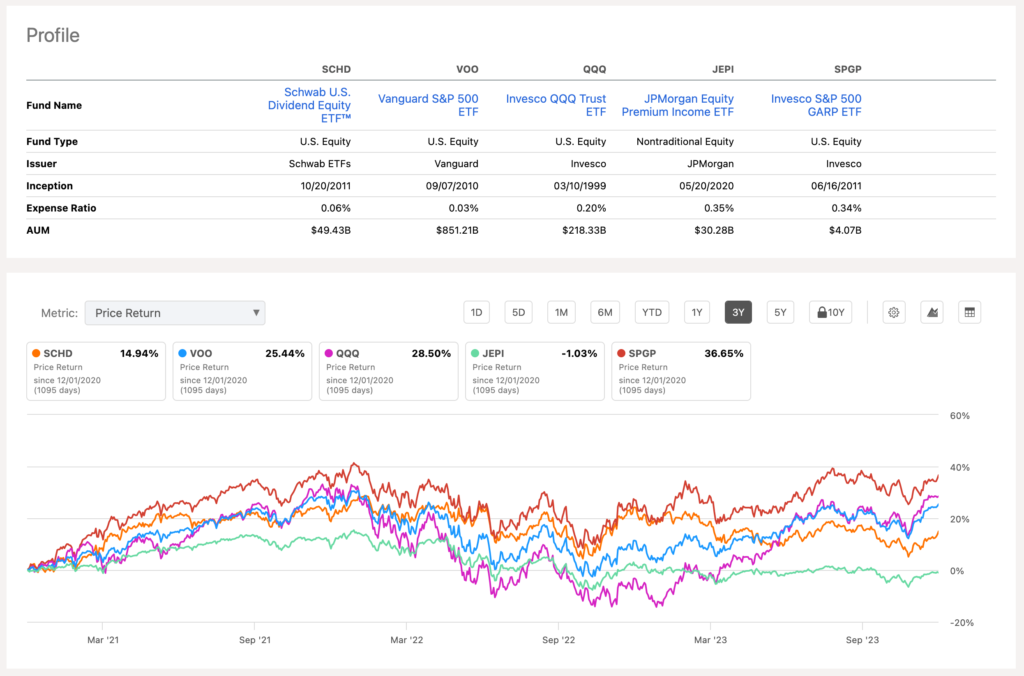Select the 1Y time range
1024x676 pixels.
click(697, 313)
